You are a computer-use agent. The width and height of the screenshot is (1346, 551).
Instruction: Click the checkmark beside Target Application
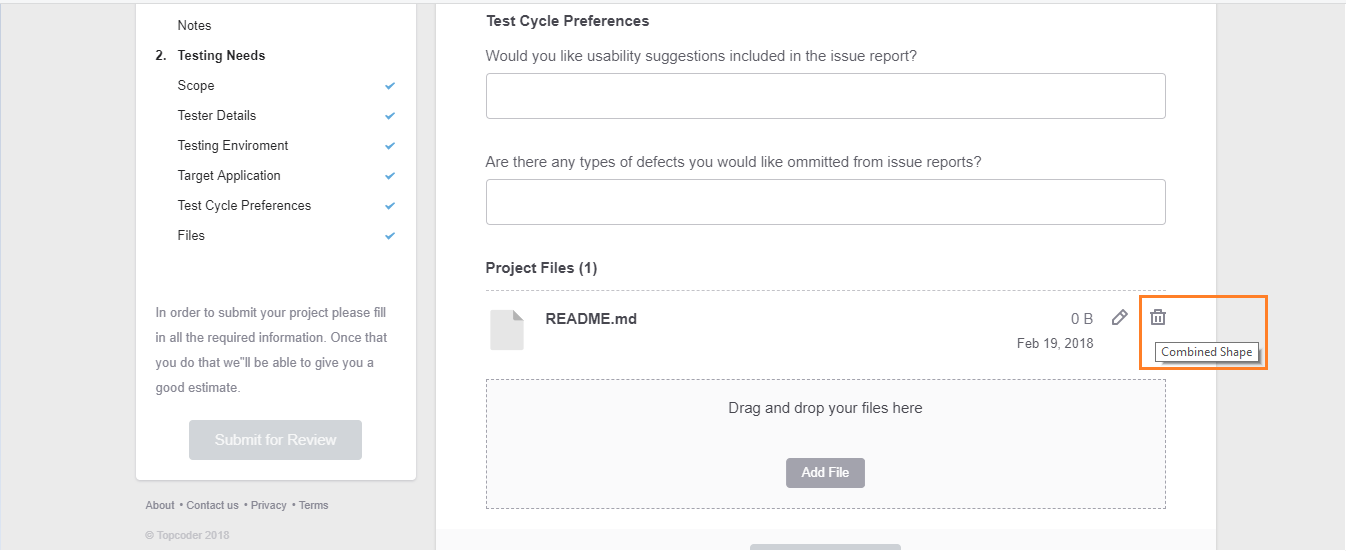pyautogui.click(x=390, y=176)
